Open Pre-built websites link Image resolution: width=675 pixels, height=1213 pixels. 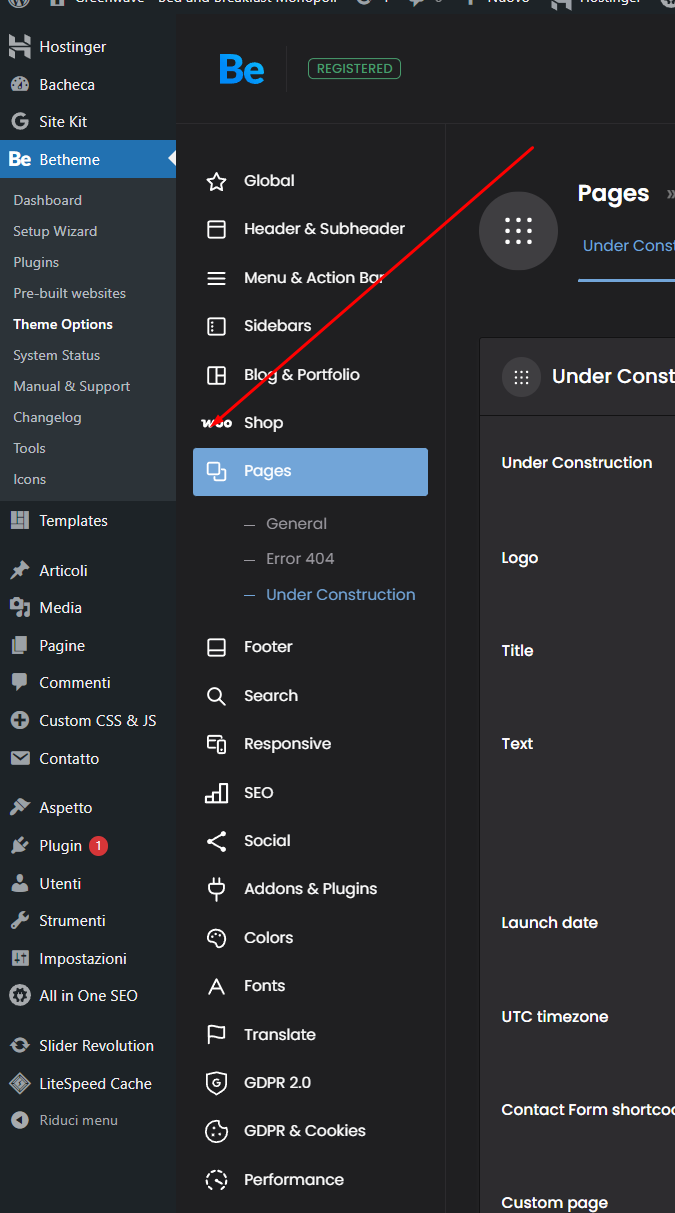coord(69,293)
